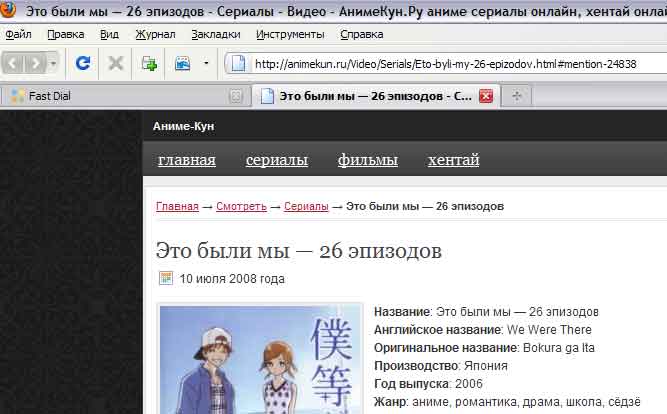Go to главная in site navigation
This screenshot has height=414, width=667.
[187, 160]
